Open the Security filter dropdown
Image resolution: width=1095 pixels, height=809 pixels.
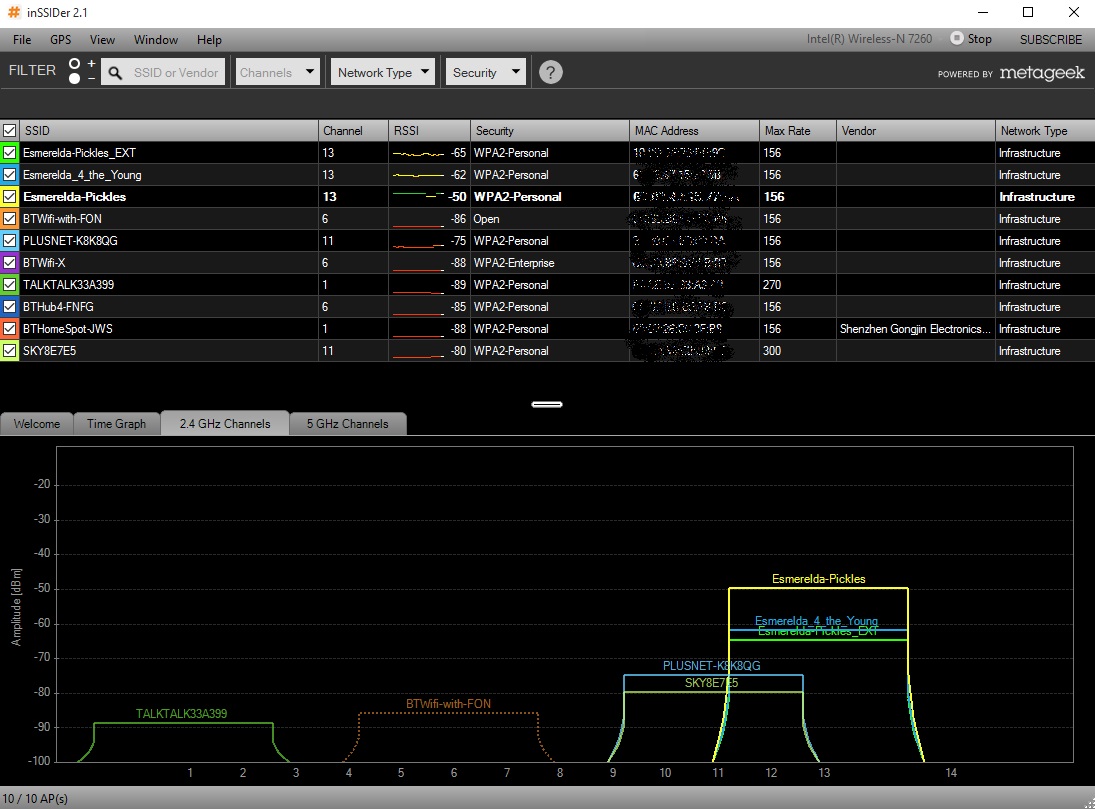486,72
